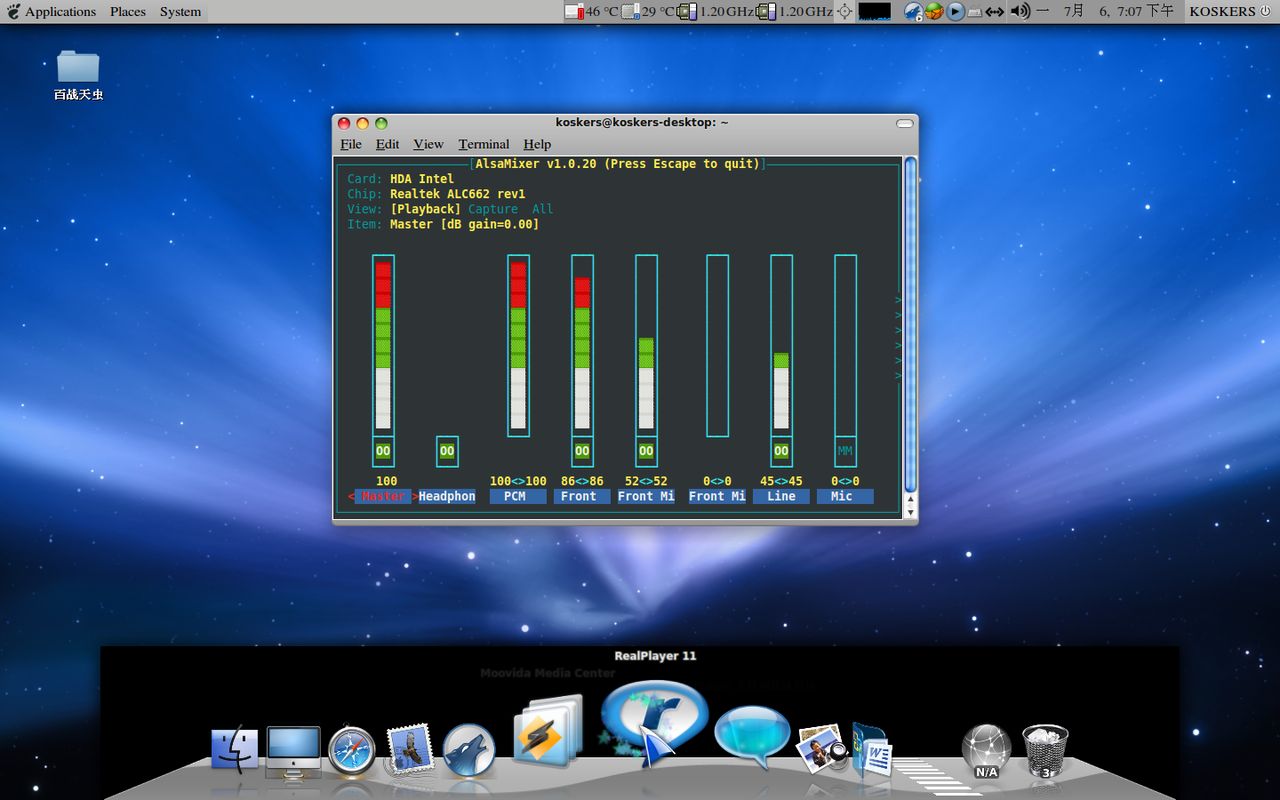Expand the Places menu
Image resolution: width=1280 pixels, height=800 pixels.
(x=127, y=11)
